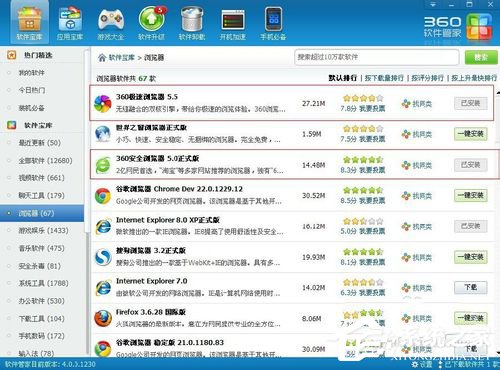Click 一键安装 for Firefox 3.6.28
This screenshot has height=370, width=500.
click(470, 318)
